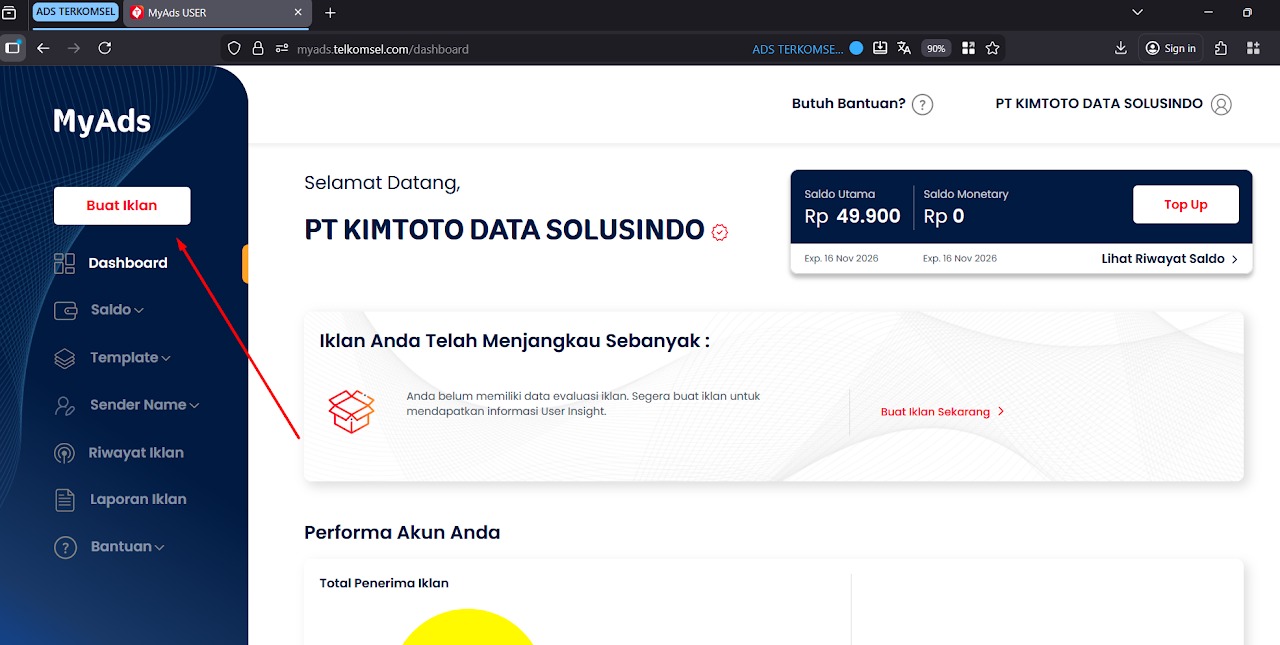Select the Dashboard icon in sidebar
Image resolution: width=1280 pixels, height=645 pixels.
[65, 262]
